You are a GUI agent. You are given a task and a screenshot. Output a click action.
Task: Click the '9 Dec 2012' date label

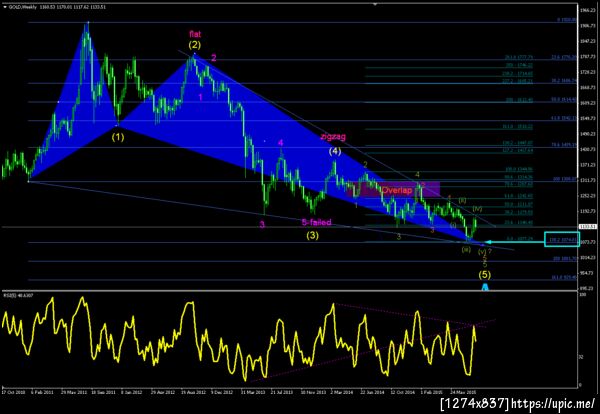[222, 393]
